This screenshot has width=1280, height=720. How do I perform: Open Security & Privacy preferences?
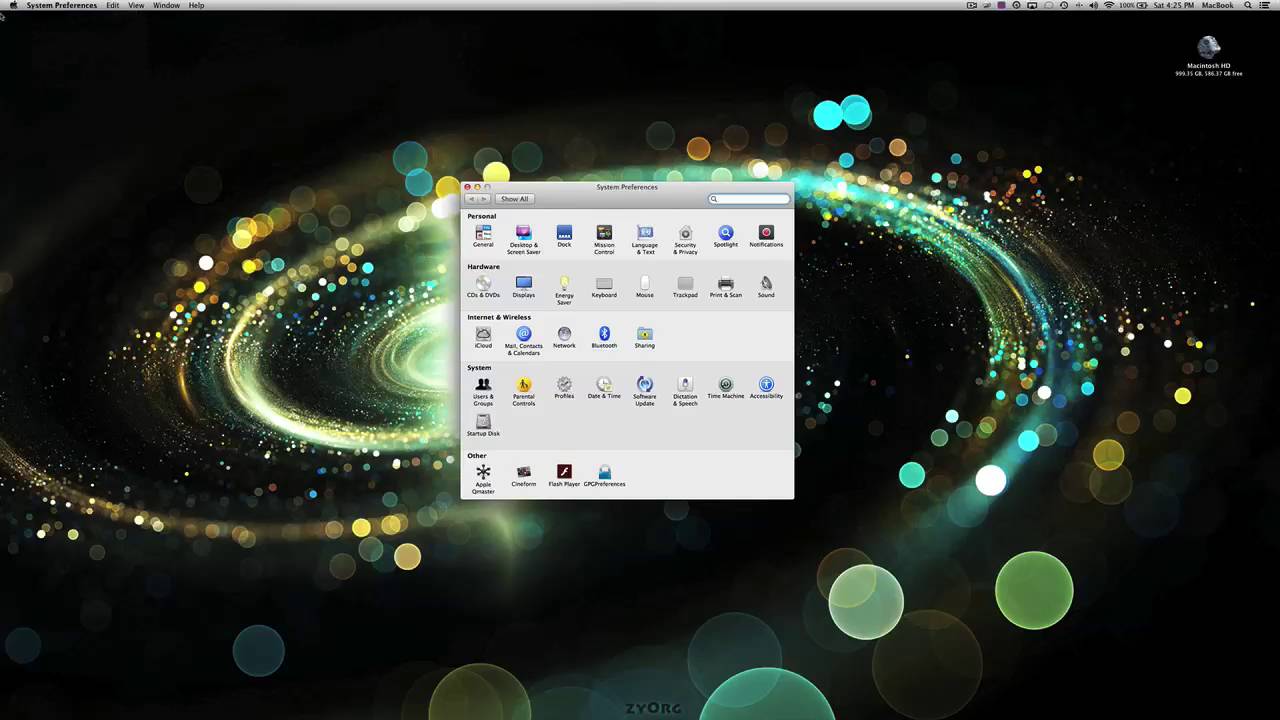(x=685, y=239)
